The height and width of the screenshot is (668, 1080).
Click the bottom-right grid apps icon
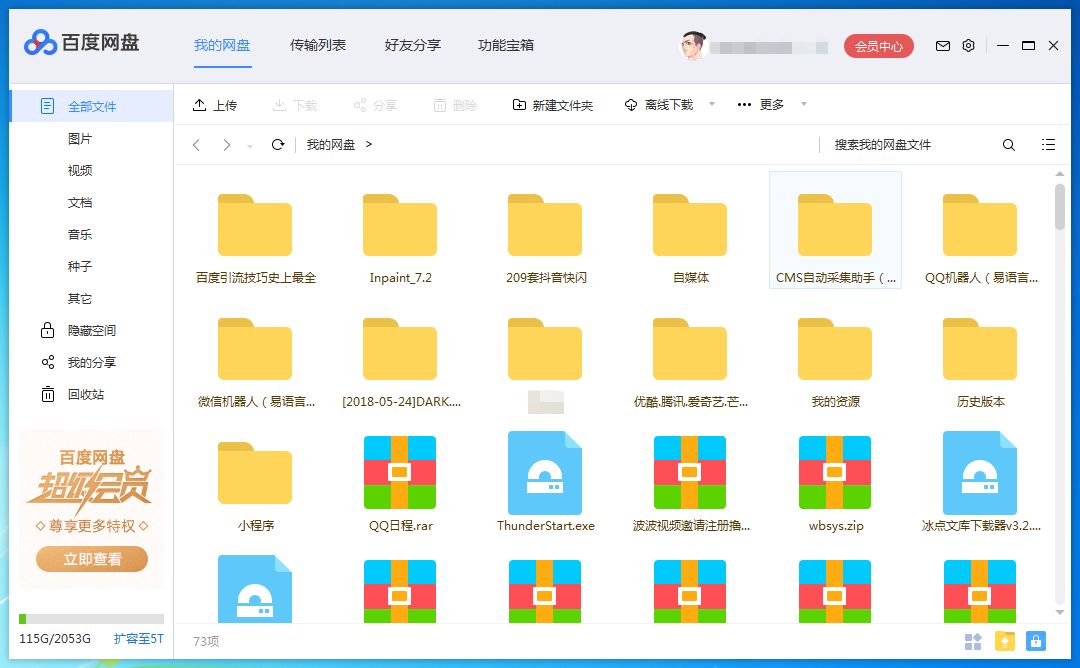pyautogui.click(x=973, y=642)
